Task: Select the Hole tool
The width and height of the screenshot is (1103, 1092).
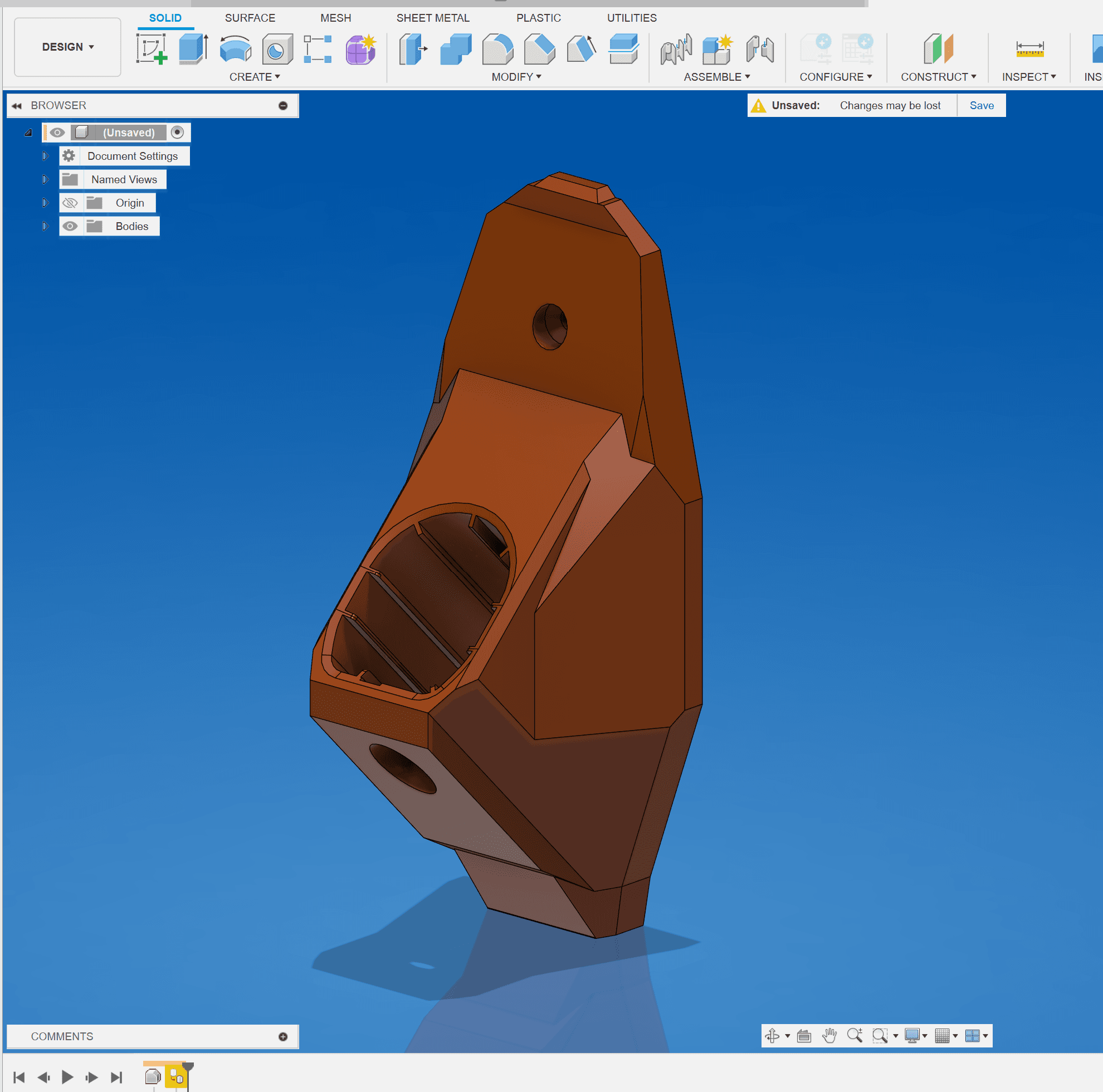Action: (277, 48)
